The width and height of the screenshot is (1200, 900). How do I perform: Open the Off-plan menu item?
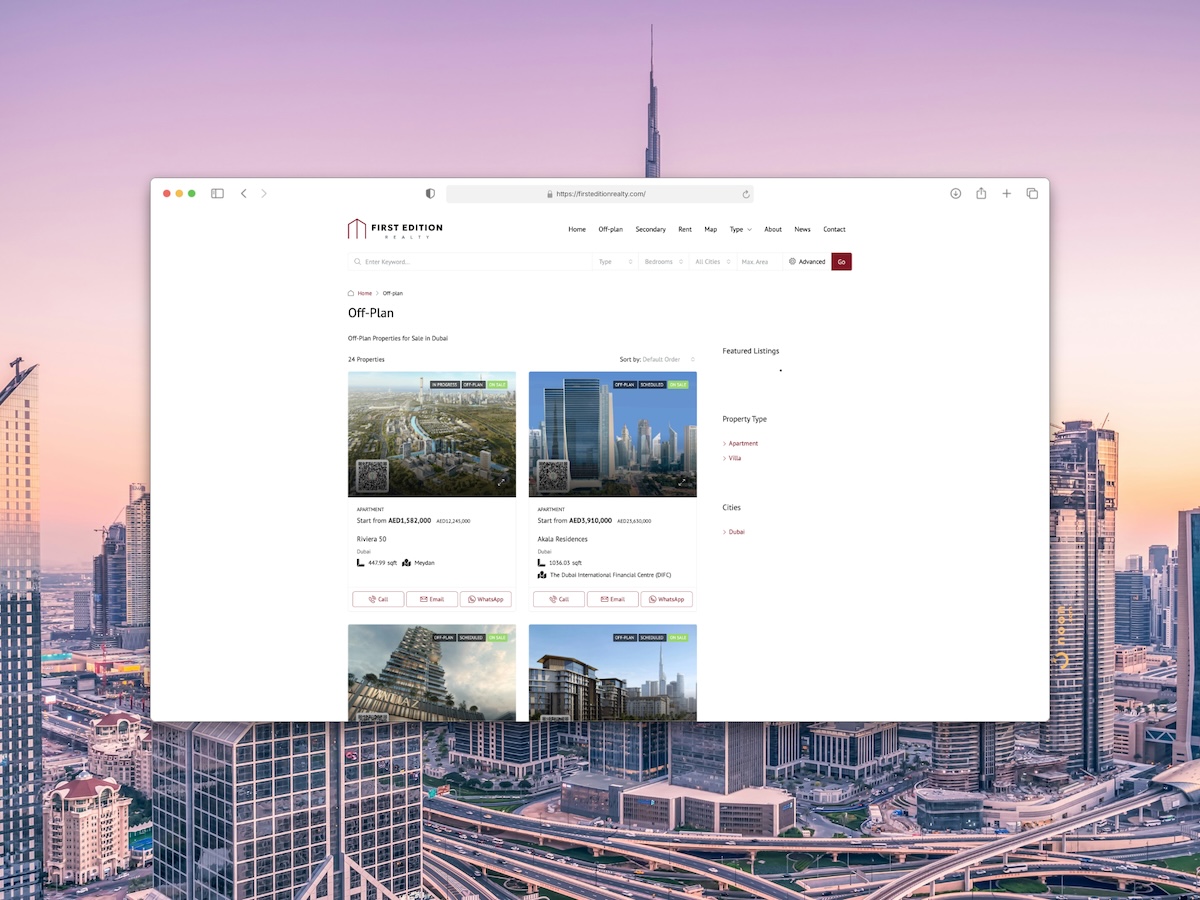(610, 229)
